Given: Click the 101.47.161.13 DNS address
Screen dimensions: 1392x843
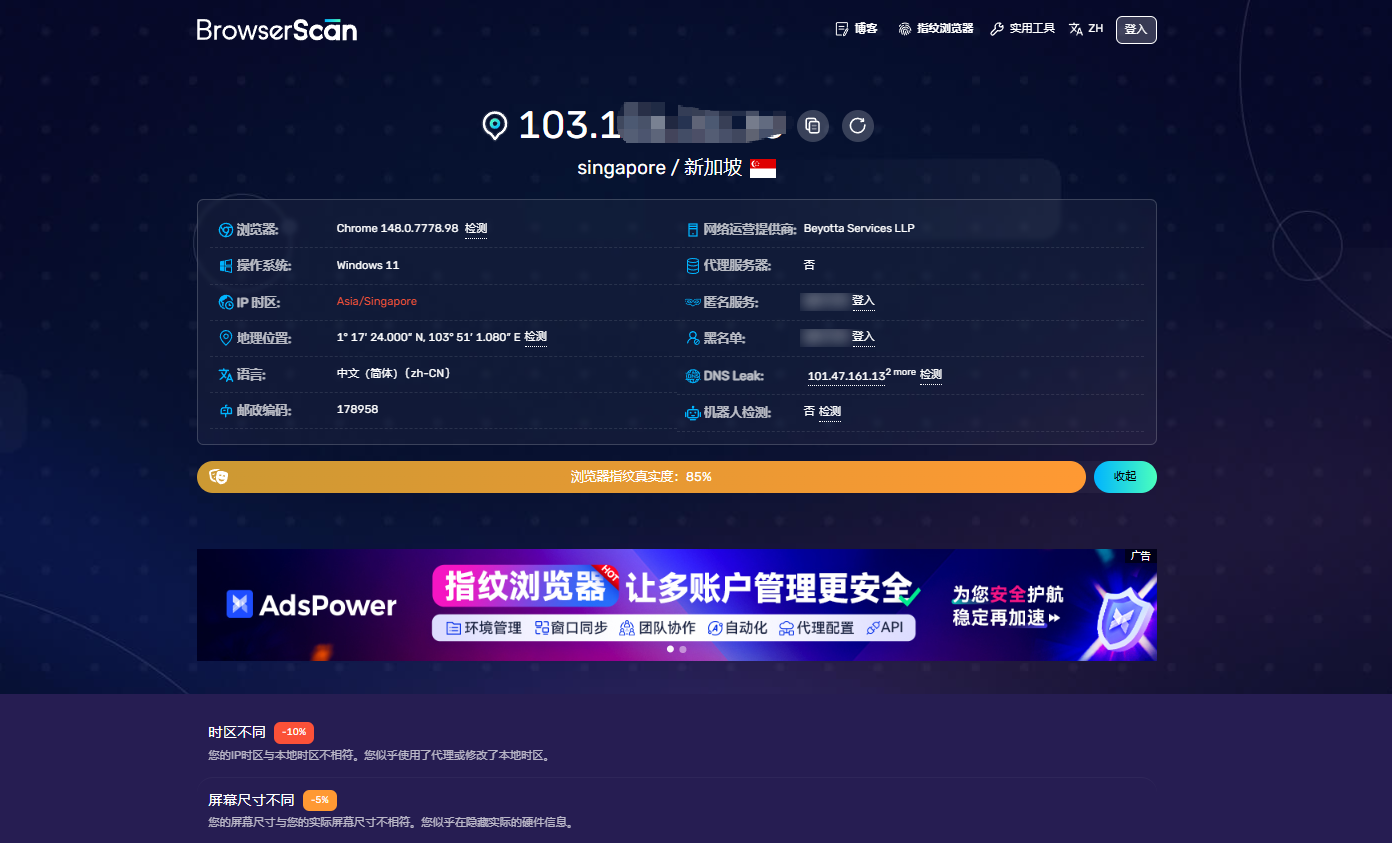Looking at the screenshot, I should coord(846,377).
